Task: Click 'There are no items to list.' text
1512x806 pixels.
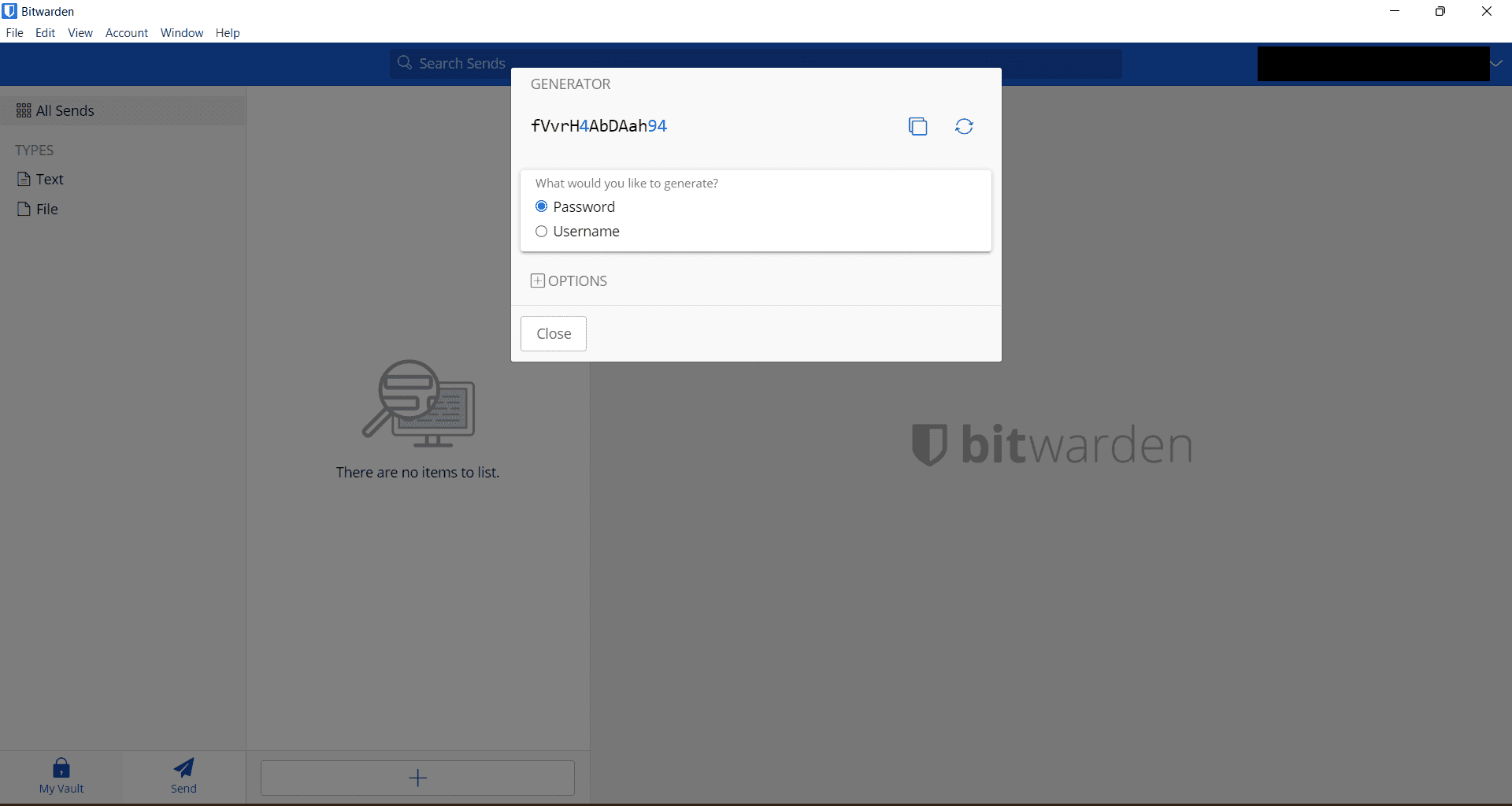Action: pos(417,473)
